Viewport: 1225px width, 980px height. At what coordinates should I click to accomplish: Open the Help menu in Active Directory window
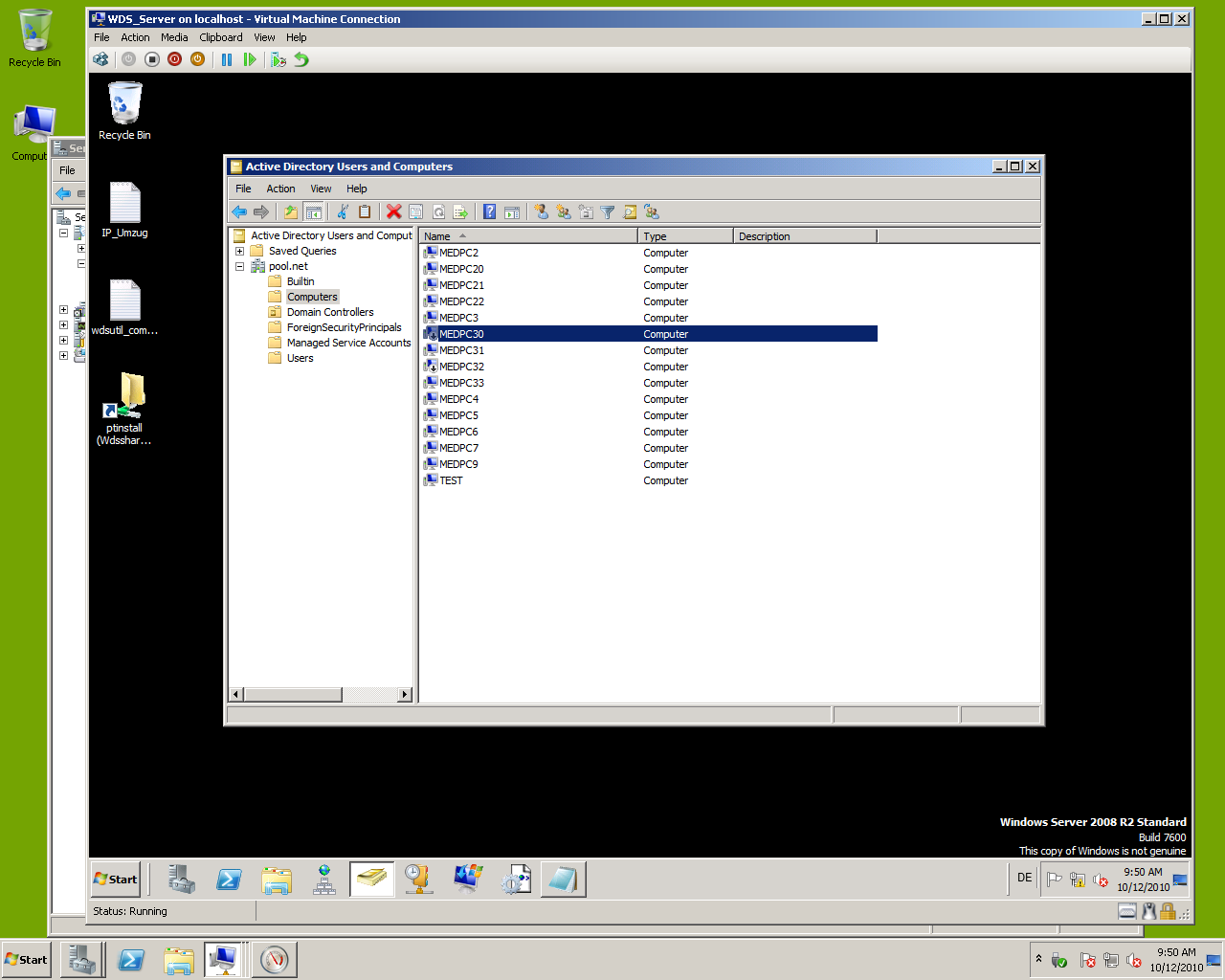357,189
